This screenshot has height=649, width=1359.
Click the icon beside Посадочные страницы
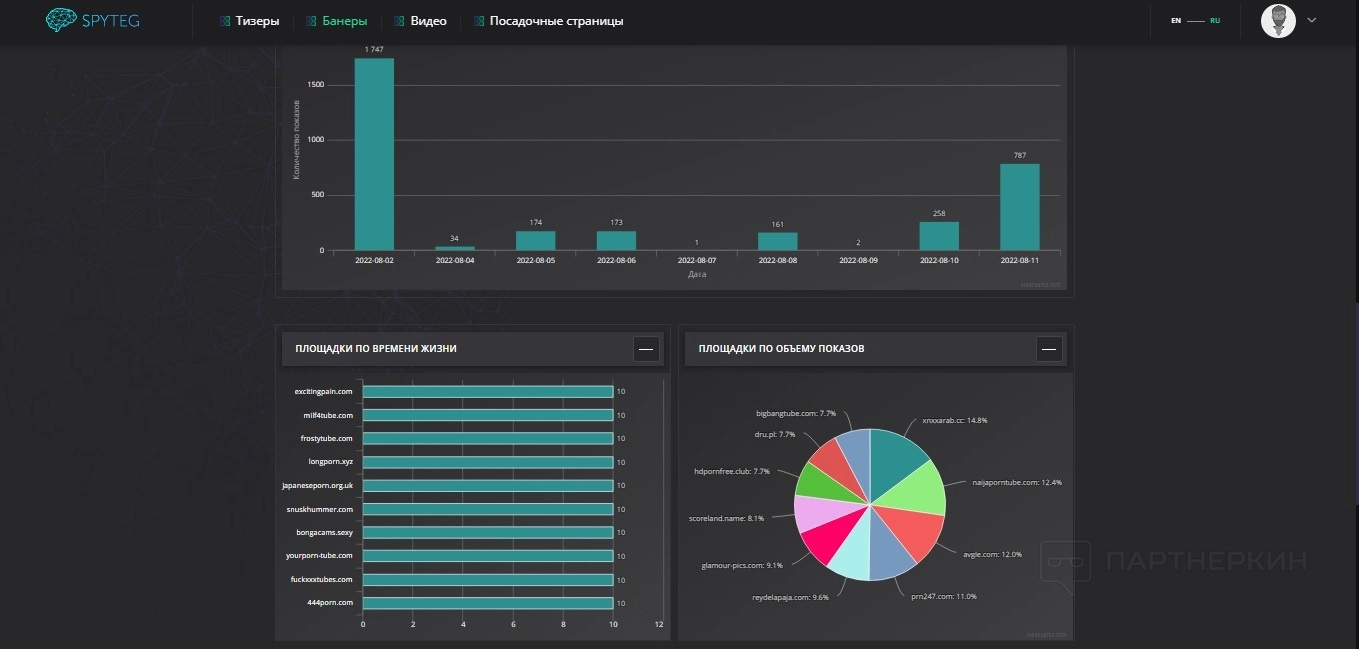point(479,21)
